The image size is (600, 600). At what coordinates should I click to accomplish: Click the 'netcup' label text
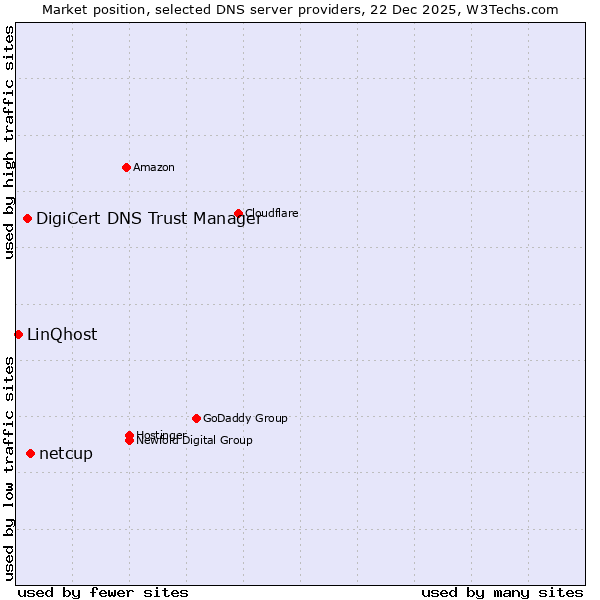[x=66, y=454]
